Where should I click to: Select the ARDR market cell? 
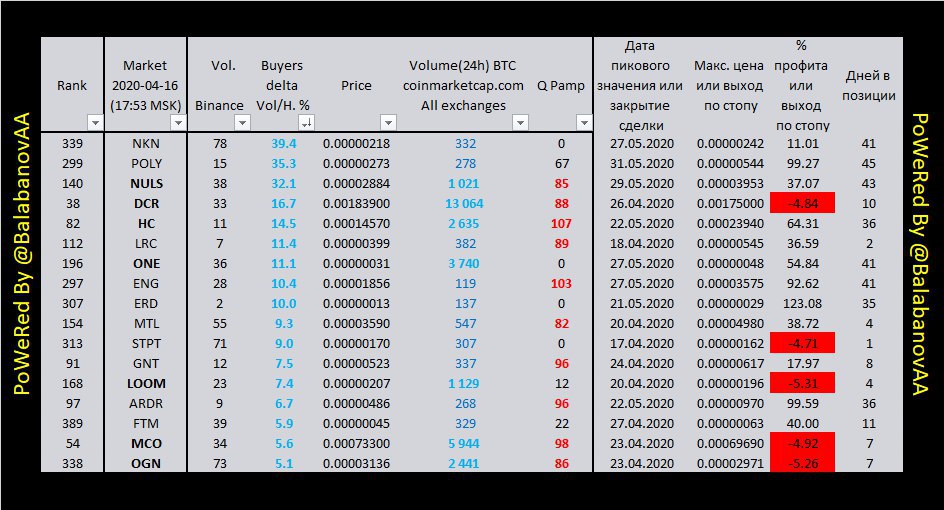pos(146,403)
